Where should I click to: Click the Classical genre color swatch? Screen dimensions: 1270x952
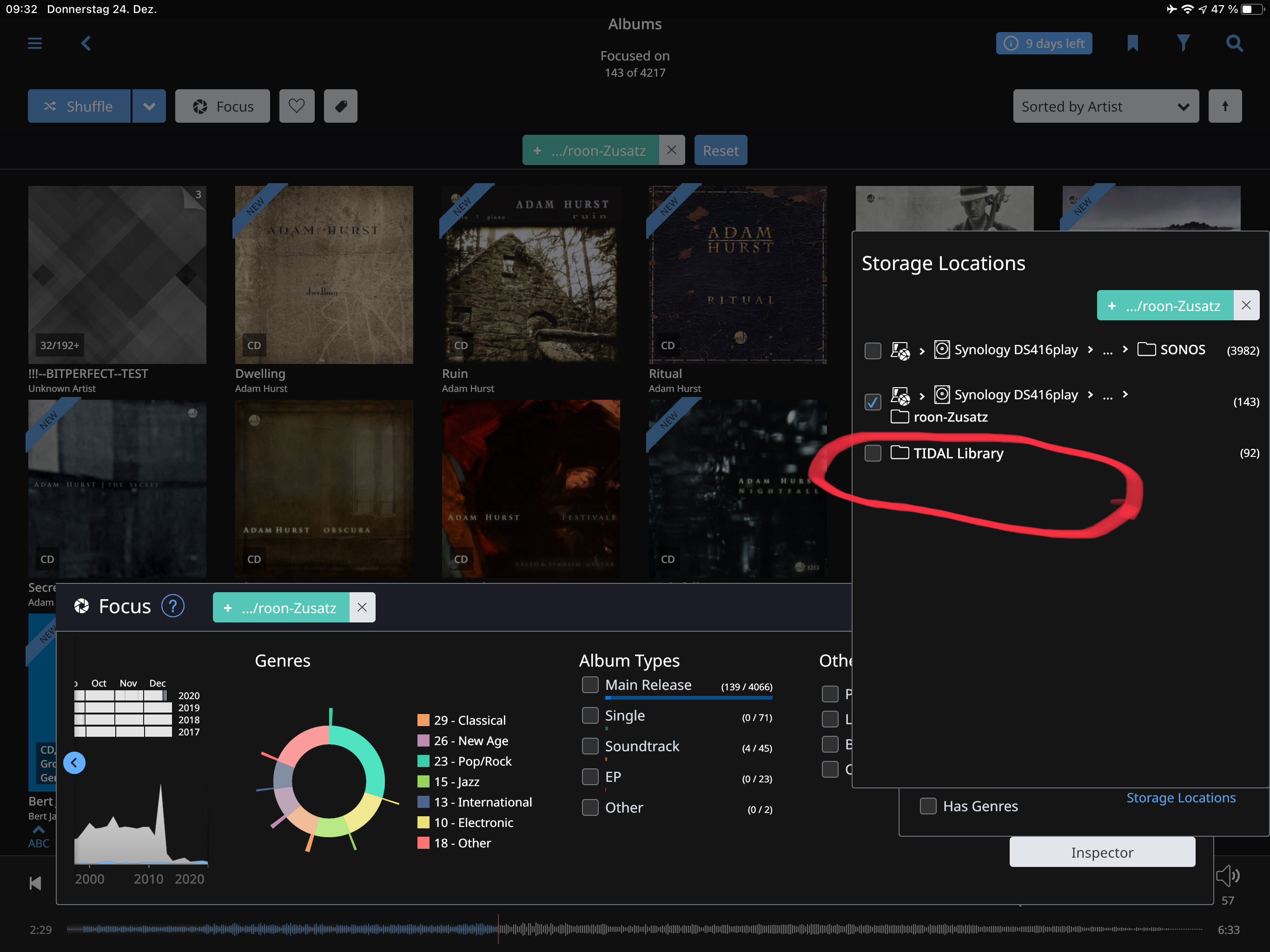pyautogui.click(x=423, y=720)
